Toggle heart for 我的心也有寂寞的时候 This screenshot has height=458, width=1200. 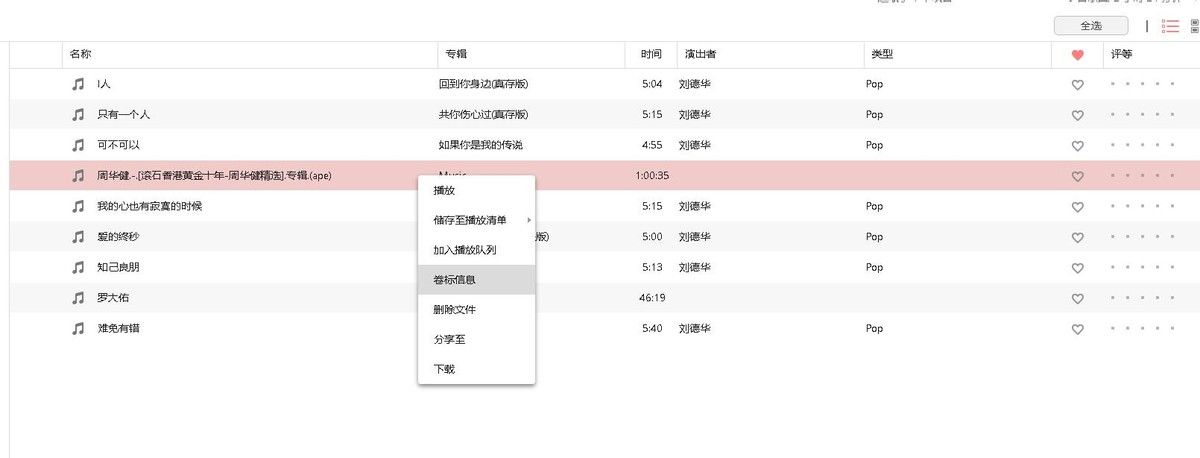[1077, 207]
